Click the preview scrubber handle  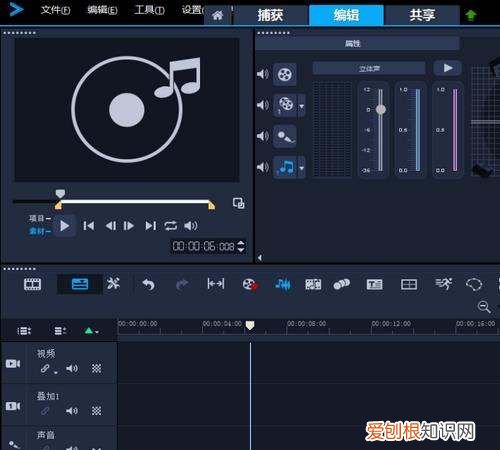coord(60,193)
